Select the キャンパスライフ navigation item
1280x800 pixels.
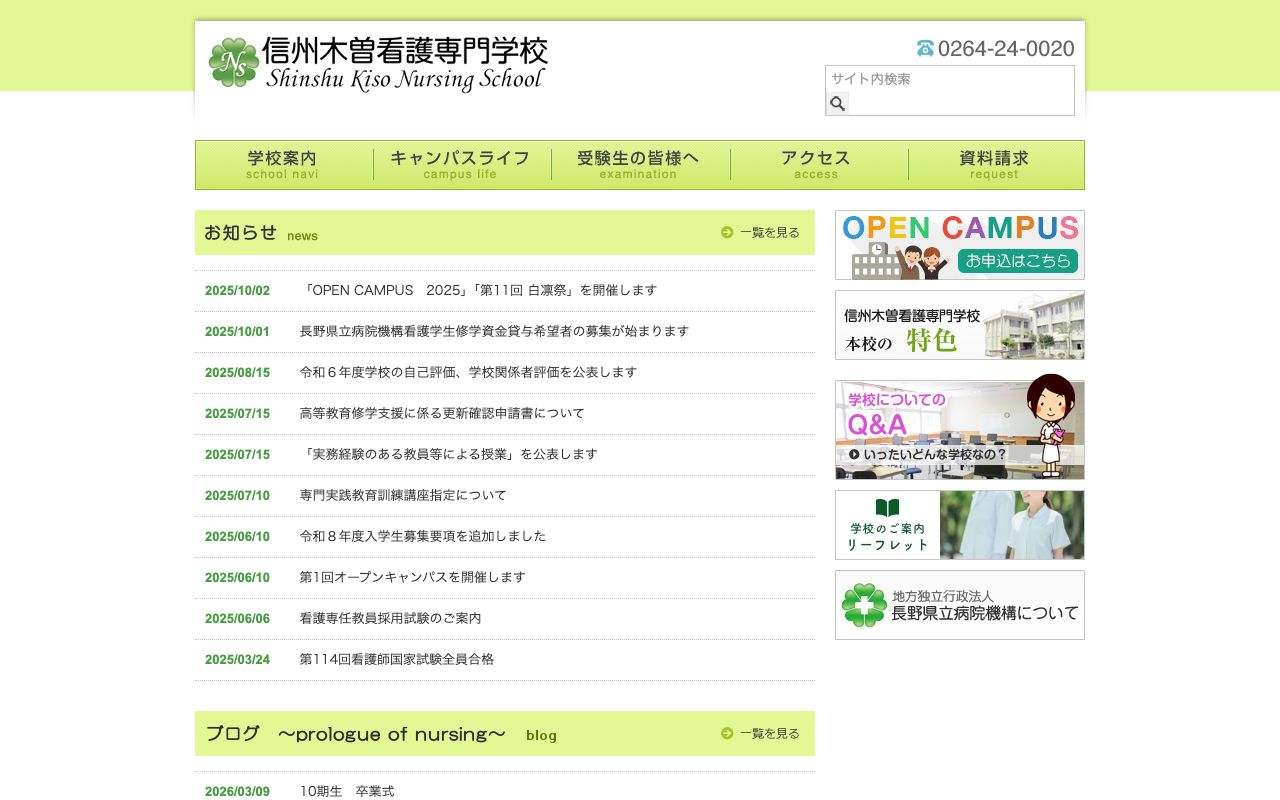coord(461,164)
